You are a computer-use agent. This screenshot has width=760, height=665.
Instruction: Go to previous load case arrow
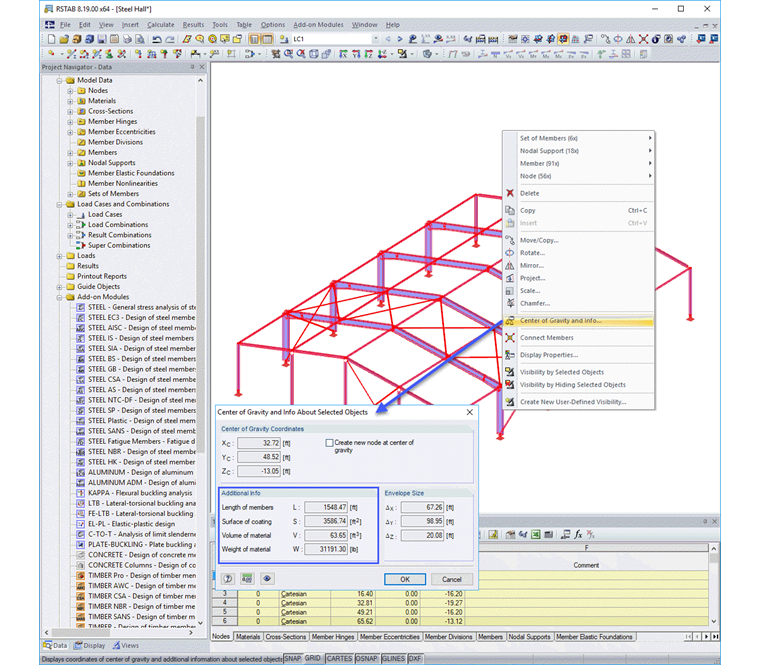pos(388,39)
